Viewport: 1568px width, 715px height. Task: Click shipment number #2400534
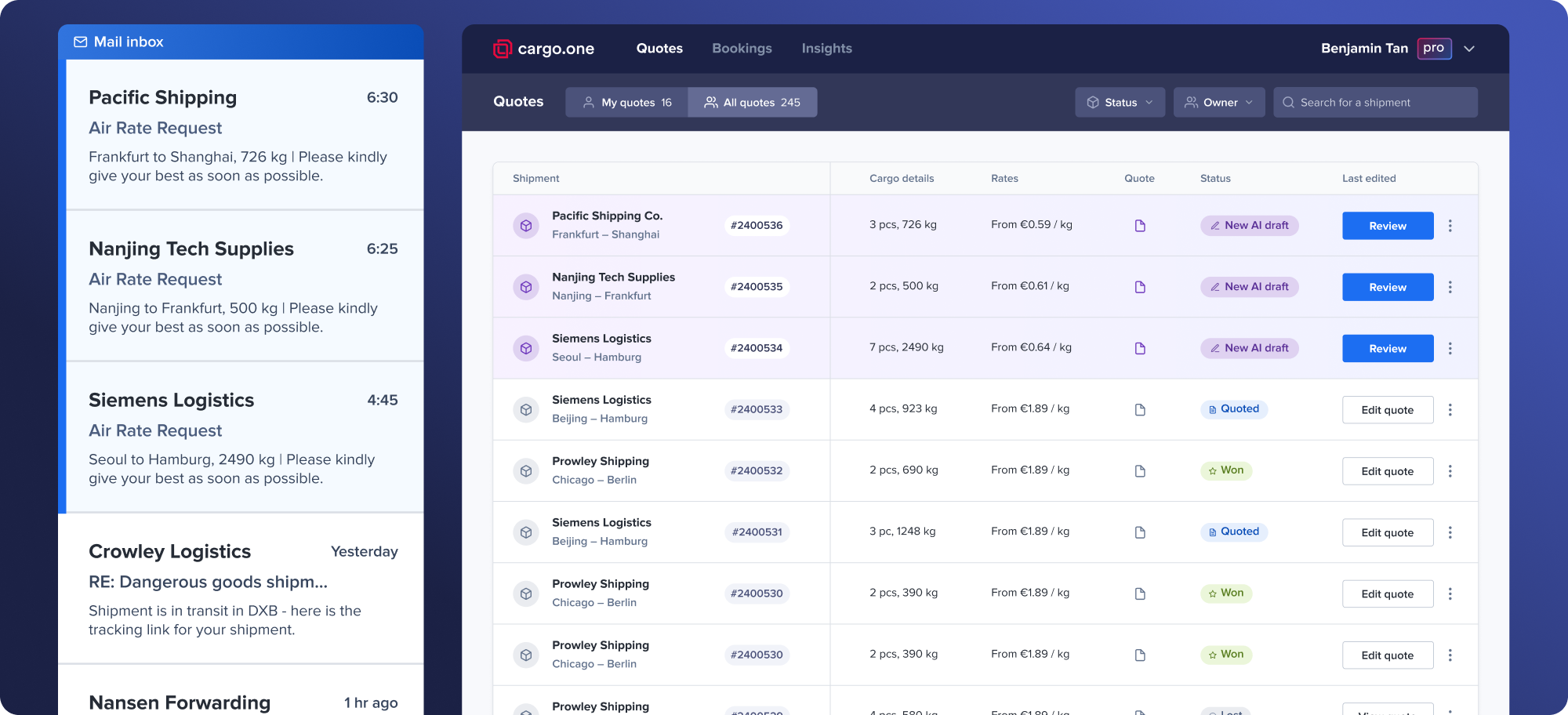(757, 348)
